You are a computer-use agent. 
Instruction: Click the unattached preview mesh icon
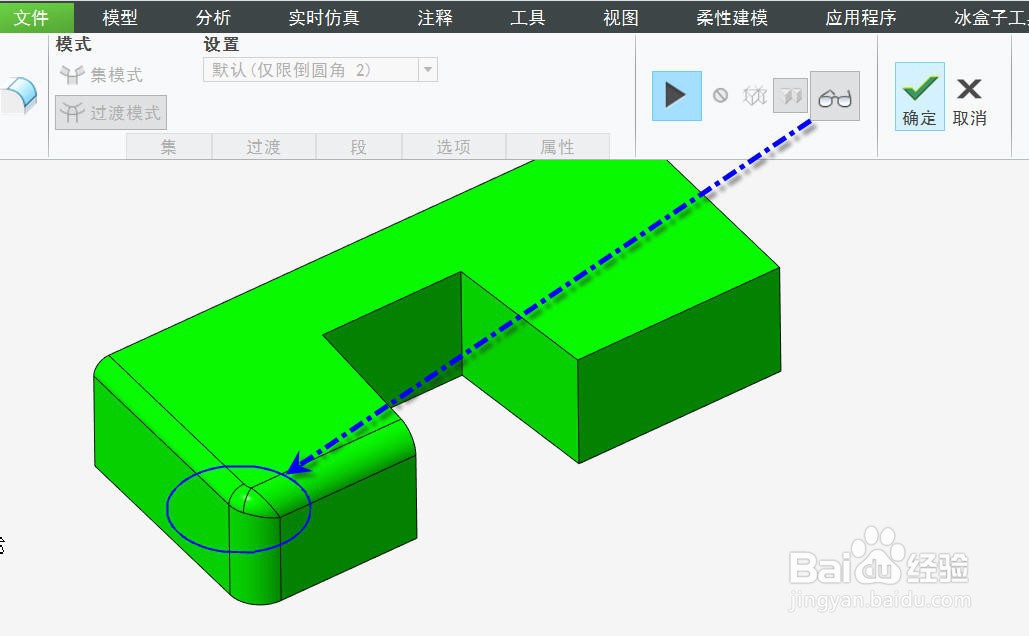tap(755, 96)
